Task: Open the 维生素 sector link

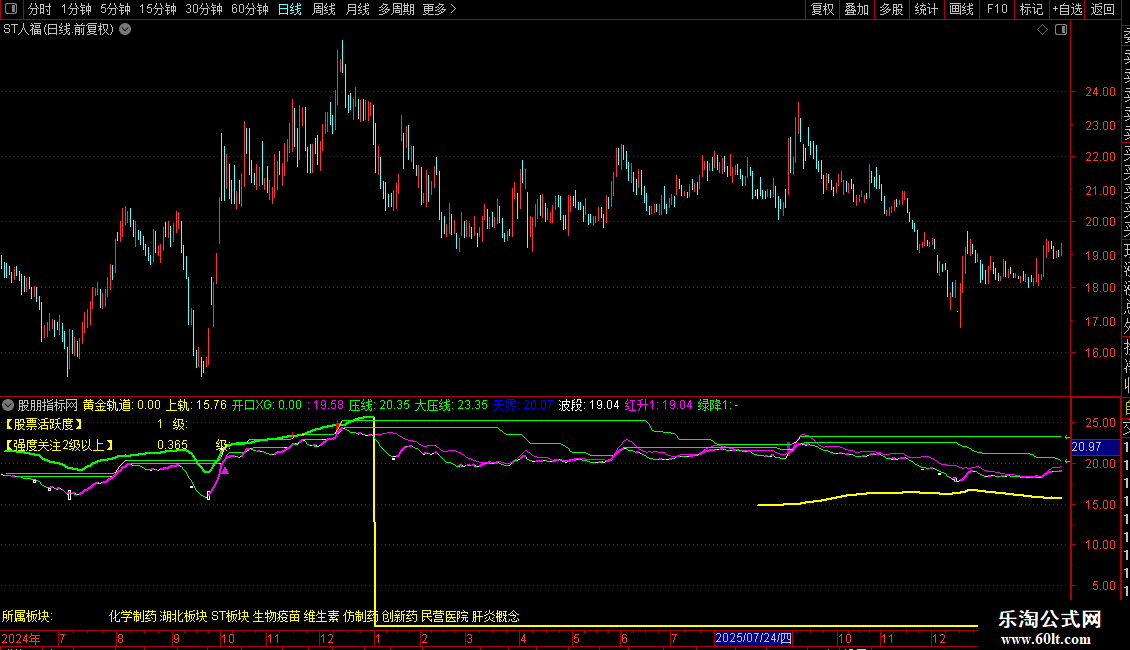Action: pos(321,617)
